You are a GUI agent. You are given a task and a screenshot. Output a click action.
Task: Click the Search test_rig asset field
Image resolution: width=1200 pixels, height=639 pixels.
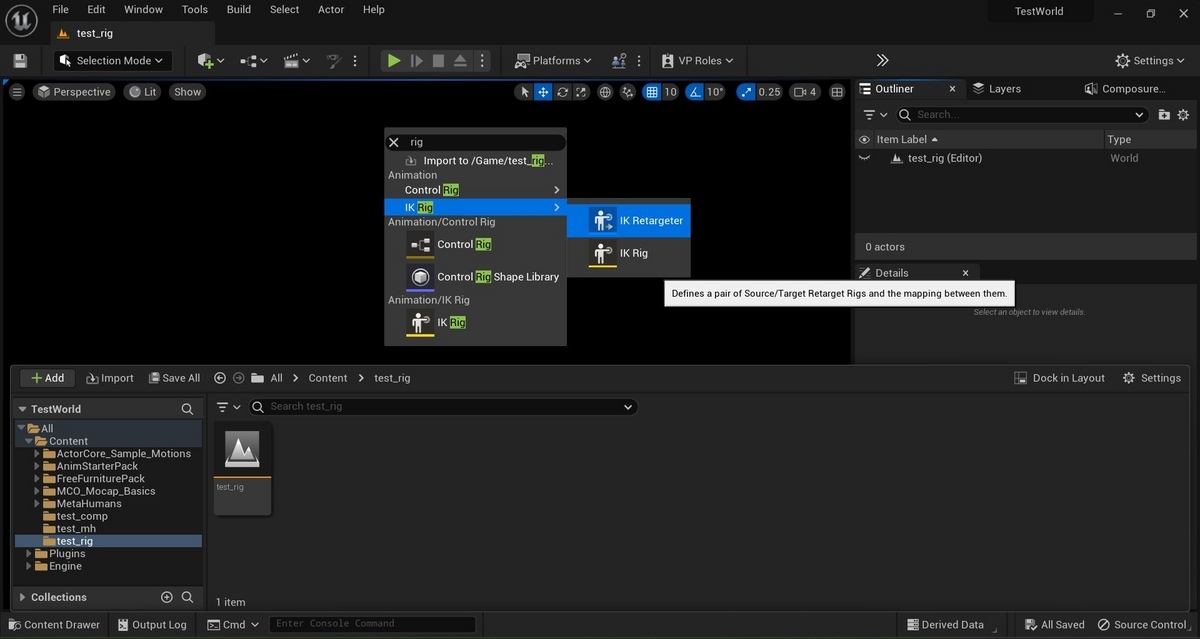tap(441, 406)
